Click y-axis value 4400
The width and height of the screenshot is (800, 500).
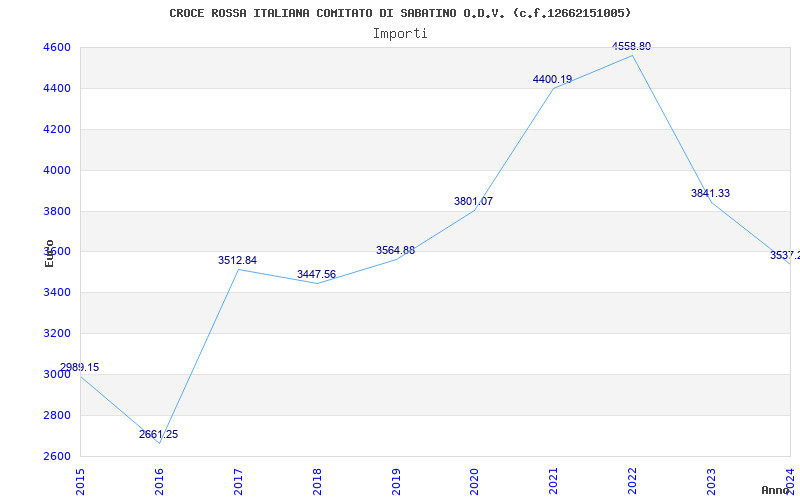pyautogui.click(x=57, y=88)
